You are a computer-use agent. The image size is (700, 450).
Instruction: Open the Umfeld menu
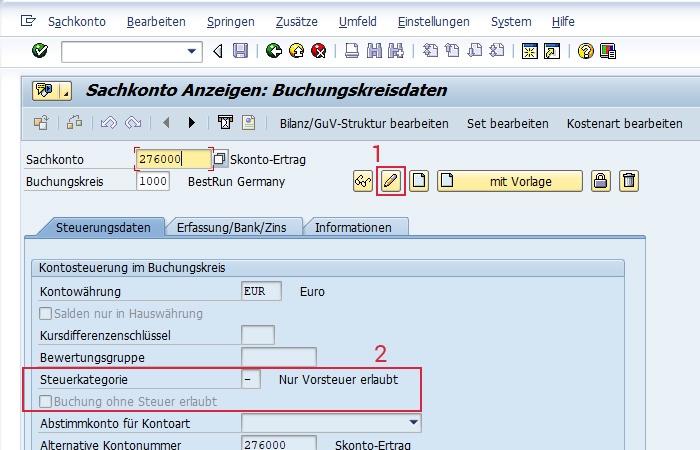[x=358, y=21]
